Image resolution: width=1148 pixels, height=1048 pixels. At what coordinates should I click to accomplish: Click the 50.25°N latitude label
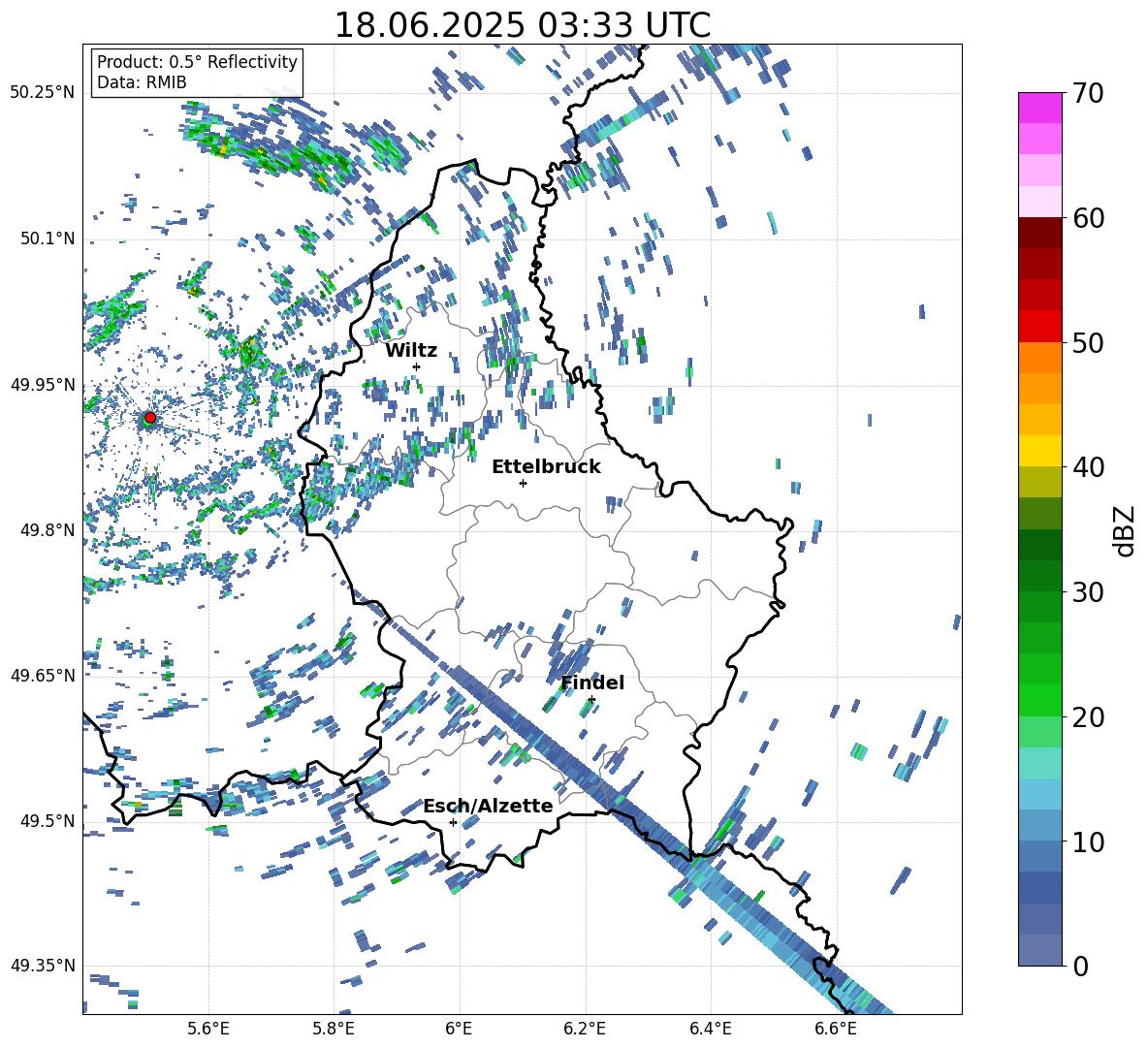(43, 93)
